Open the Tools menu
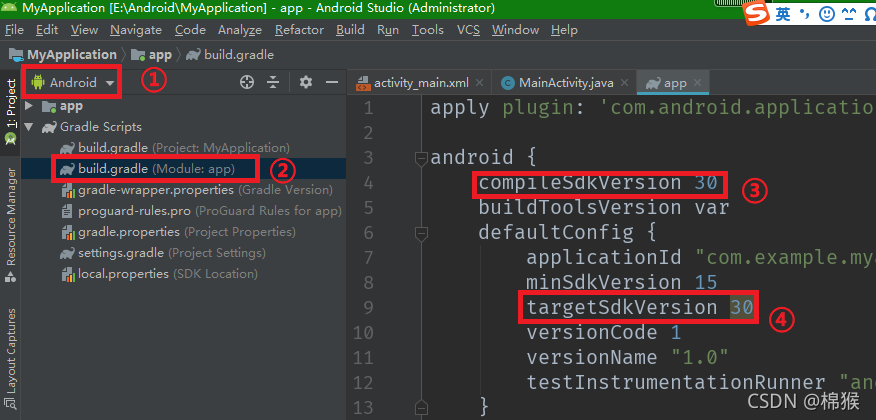Screen dimensions: 876x420 [x=427, y=30]
